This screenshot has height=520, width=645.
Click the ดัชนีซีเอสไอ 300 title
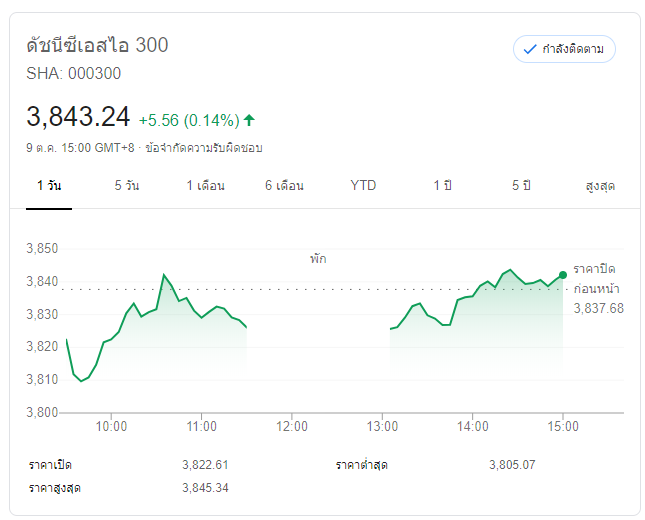coord(97,45)
